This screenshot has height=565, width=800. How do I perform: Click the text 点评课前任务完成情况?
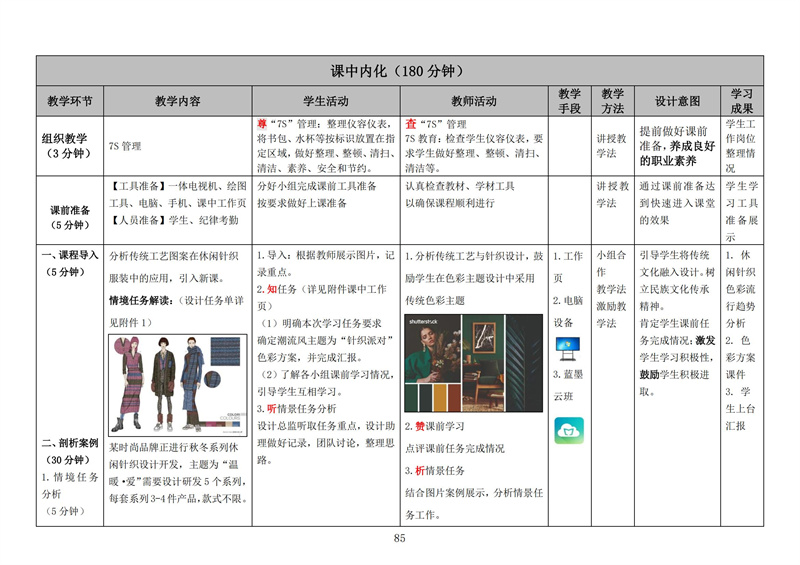(x=455, y=448)
